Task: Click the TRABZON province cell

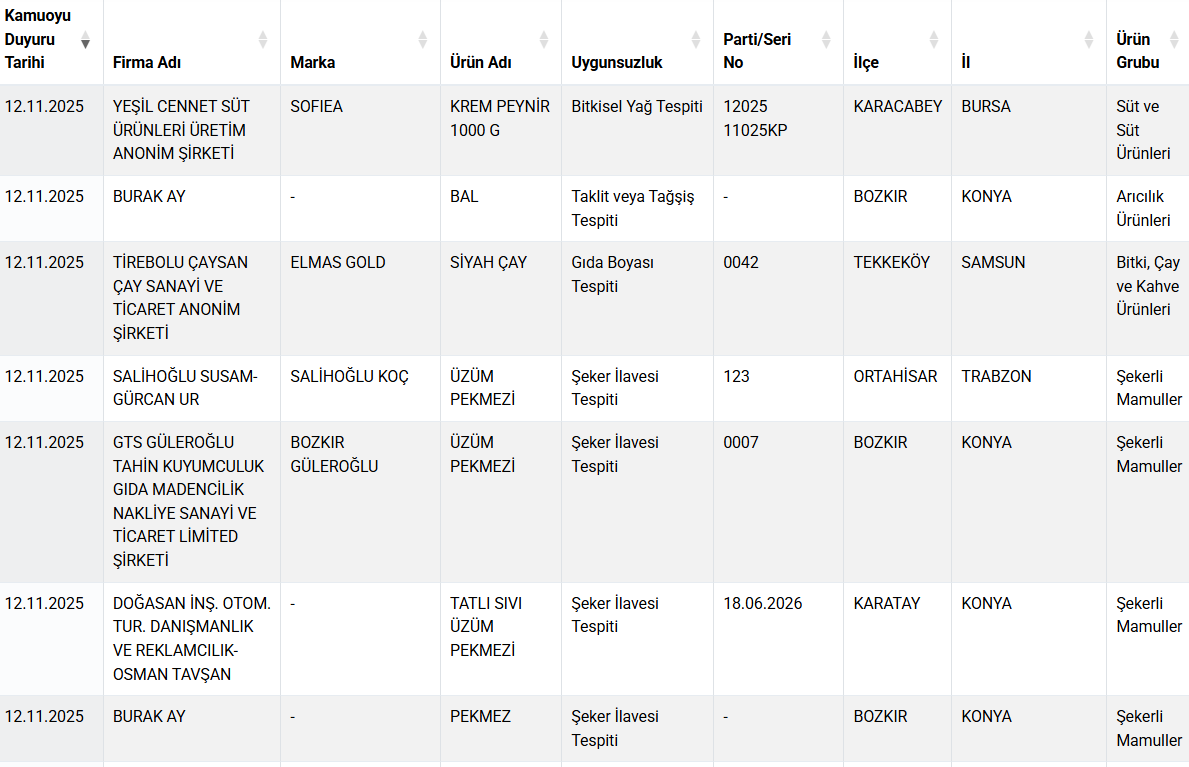Action: [996, 376]
